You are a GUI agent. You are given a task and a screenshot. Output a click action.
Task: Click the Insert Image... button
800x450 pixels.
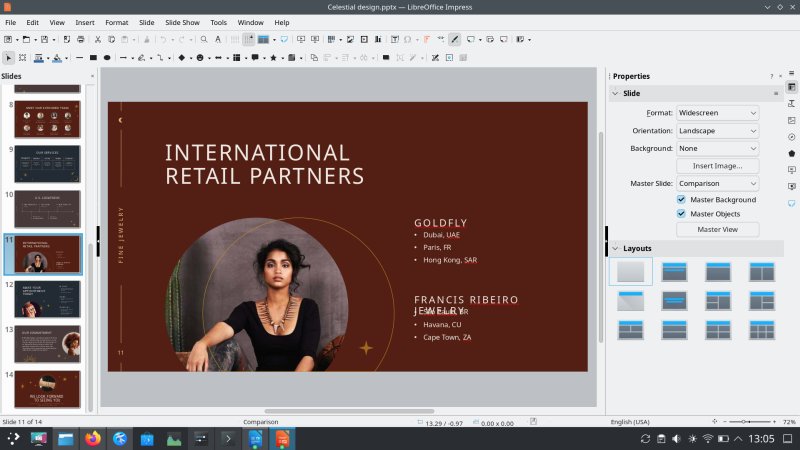coord(717,166)
